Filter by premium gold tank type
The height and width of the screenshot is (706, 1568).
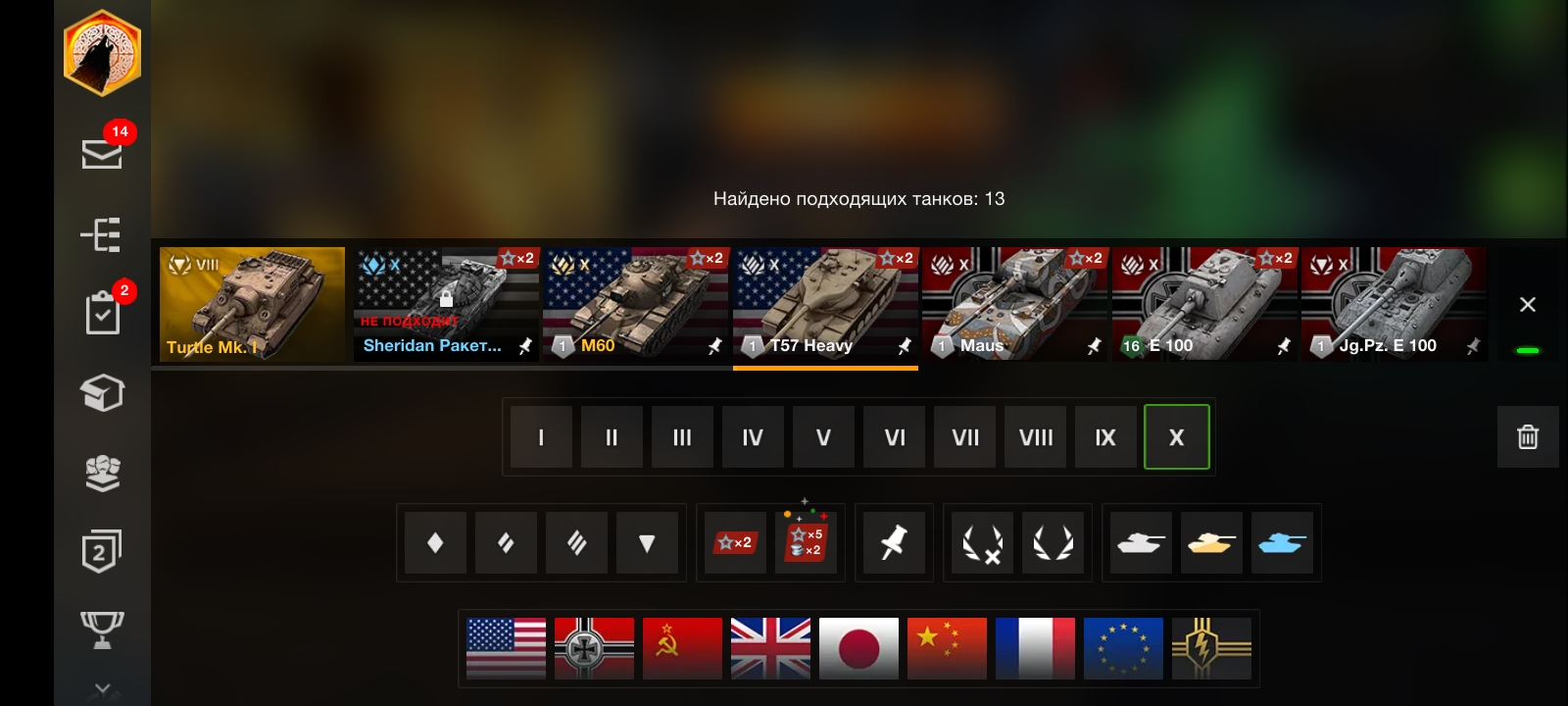click(x=1211, y=542)
